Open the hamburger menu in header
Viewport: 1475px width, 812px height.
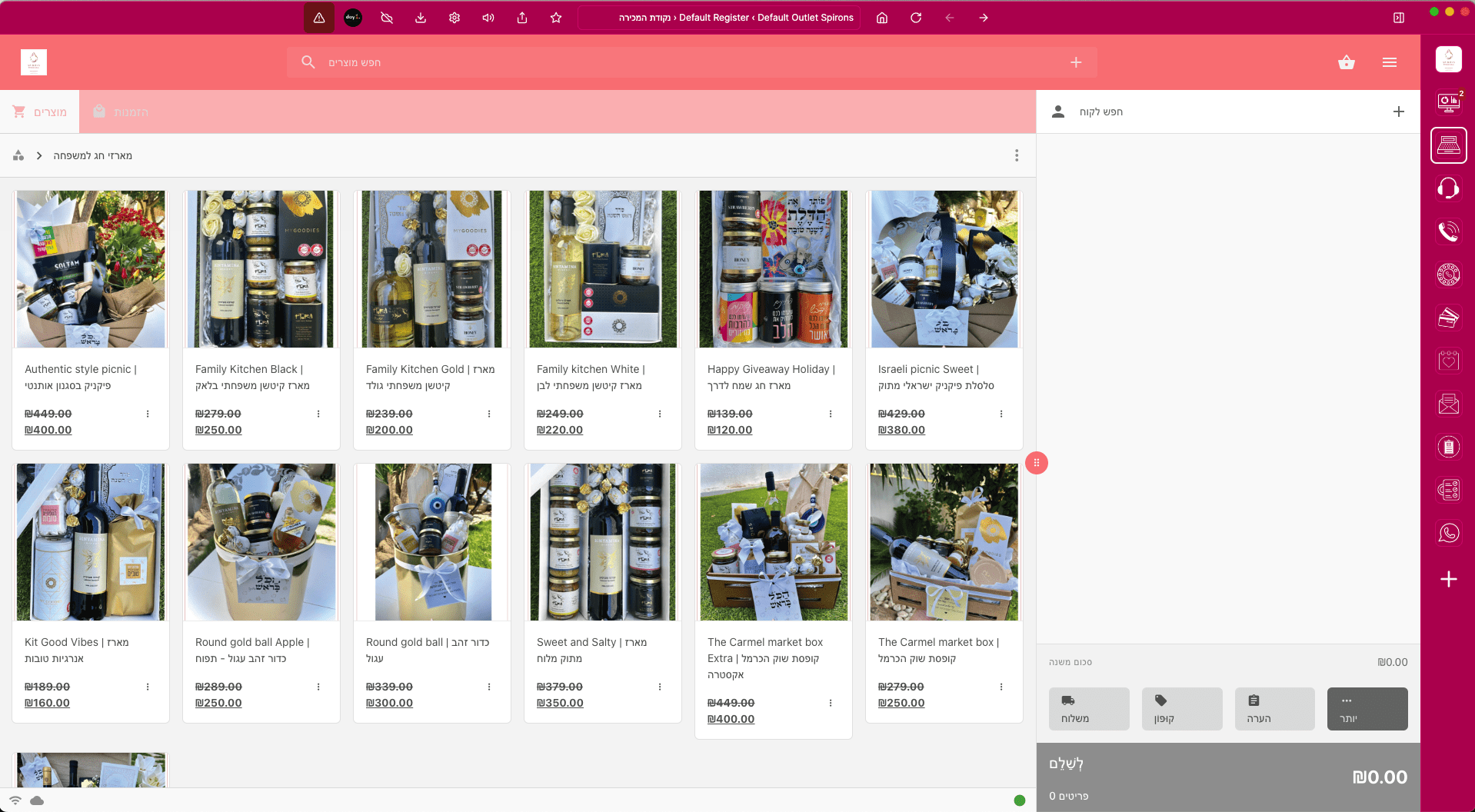[1389, 62]
